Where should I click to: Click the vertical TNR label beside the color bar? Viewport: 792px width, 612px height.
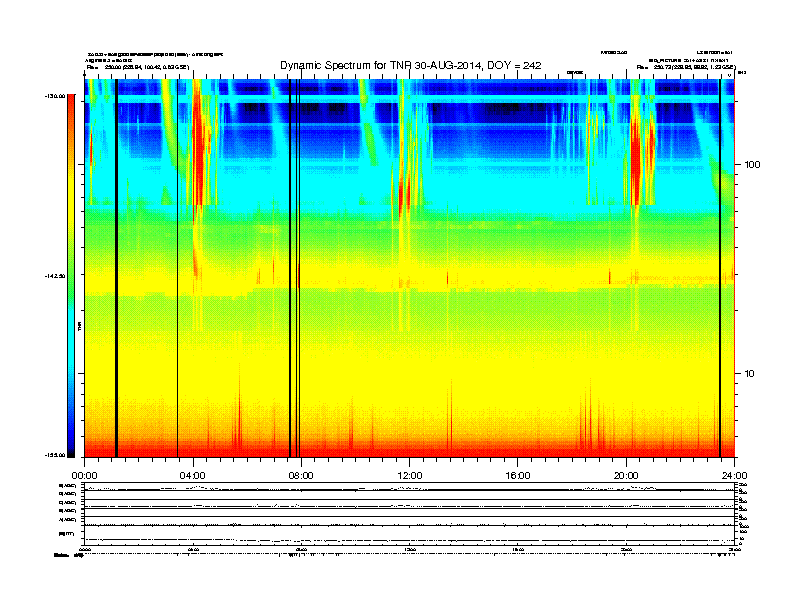79,326
